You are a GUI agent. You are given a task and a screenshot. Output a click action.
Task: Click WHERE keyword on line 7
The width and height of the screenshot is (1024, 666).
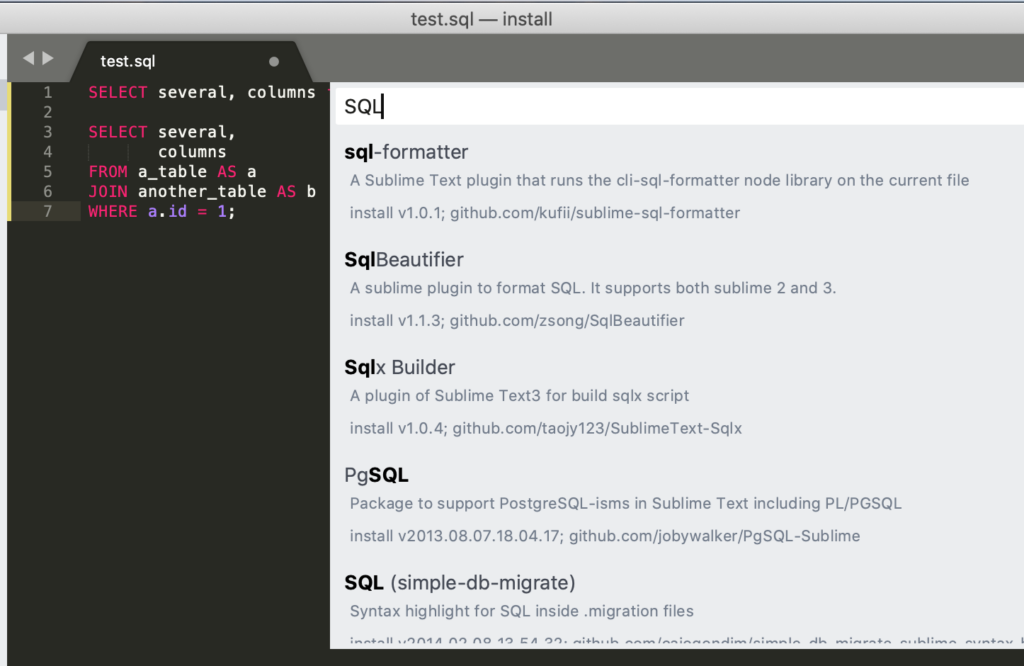tap(113, 212)
